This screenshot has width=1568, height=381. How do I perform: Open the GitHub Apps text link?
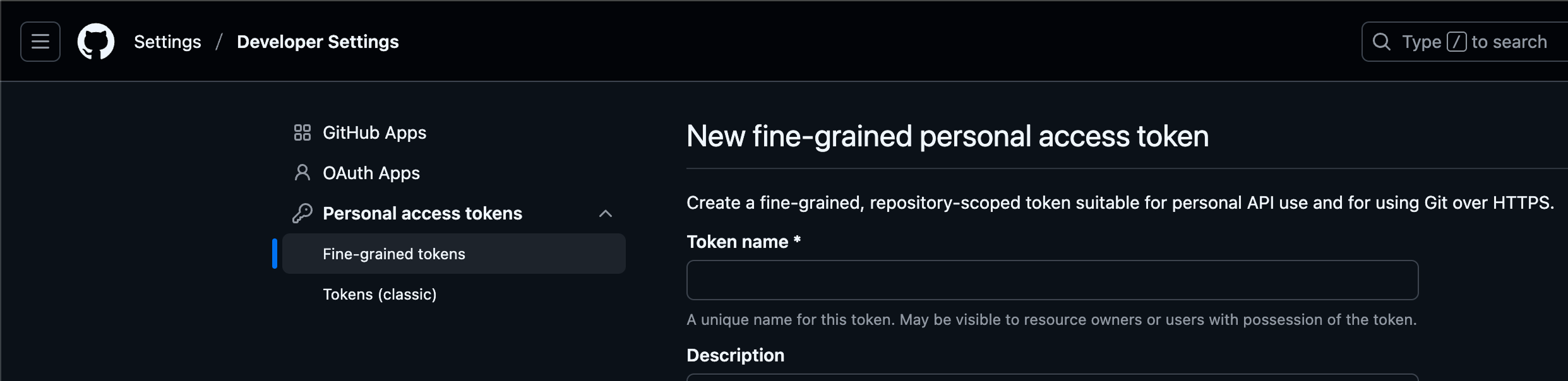pos(374,132)
